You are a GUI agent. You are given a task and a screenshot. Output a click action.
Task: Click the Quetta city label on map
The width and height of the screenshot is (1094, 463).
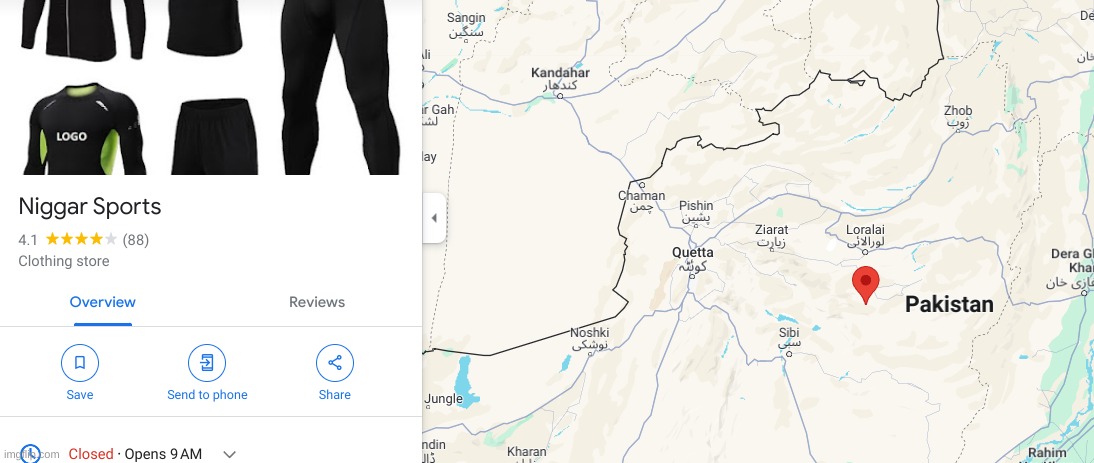[x=692, y=252]
